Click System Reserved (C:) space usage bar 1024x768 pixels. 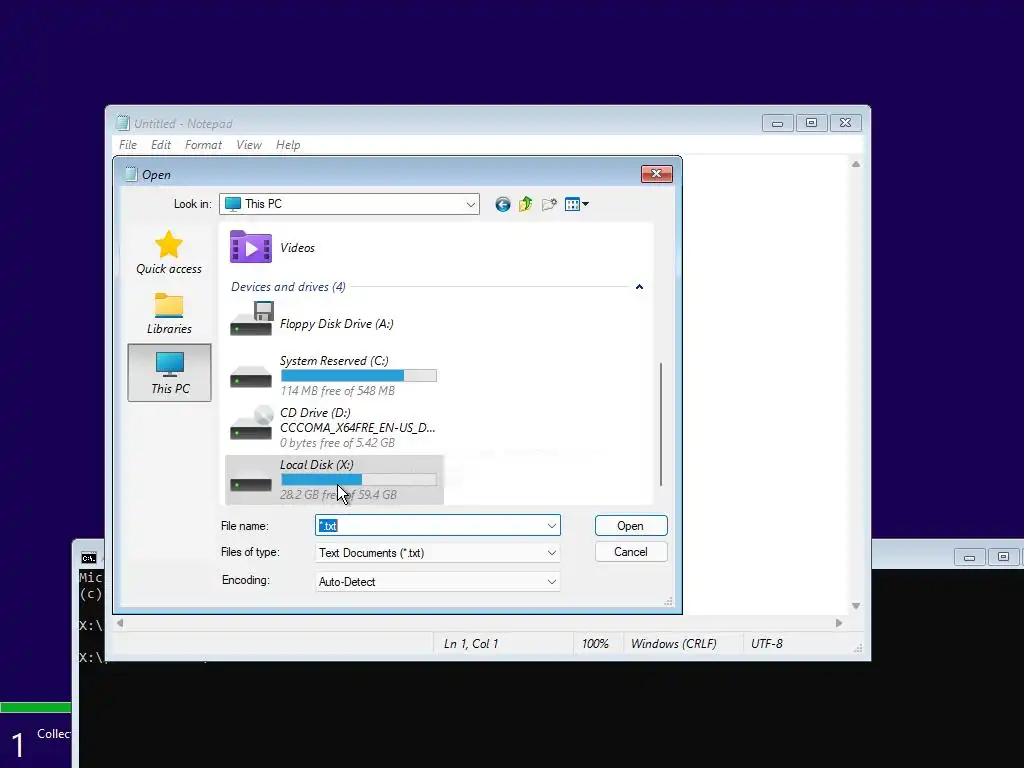359,376
